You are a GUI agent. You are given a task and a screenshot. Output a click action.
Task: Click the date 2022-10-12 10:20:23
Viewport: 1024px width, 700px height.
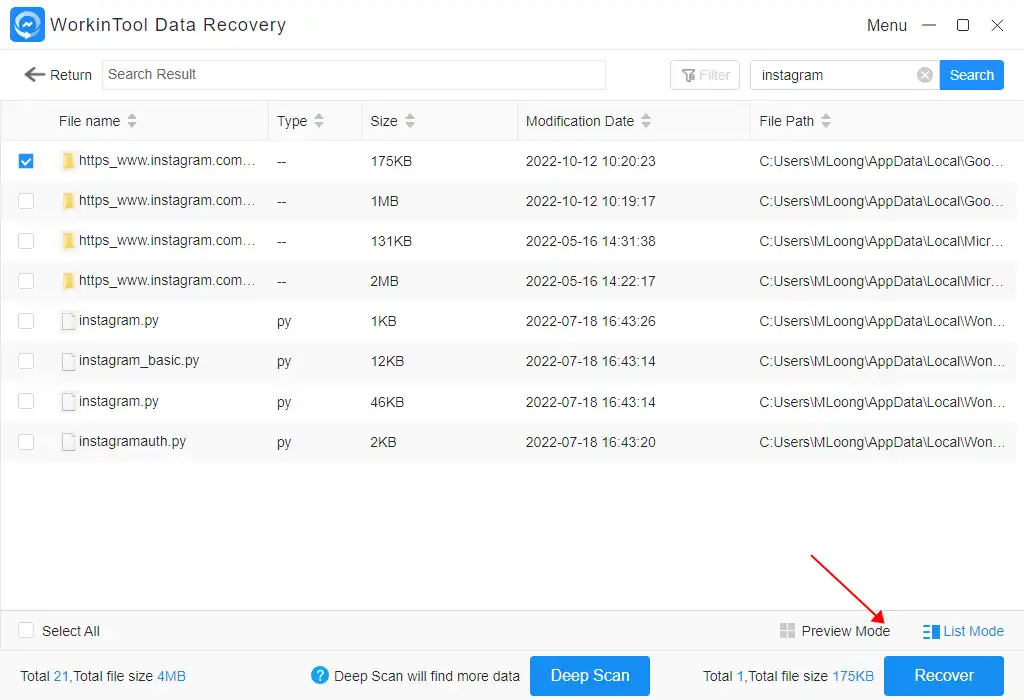[590, 161]
